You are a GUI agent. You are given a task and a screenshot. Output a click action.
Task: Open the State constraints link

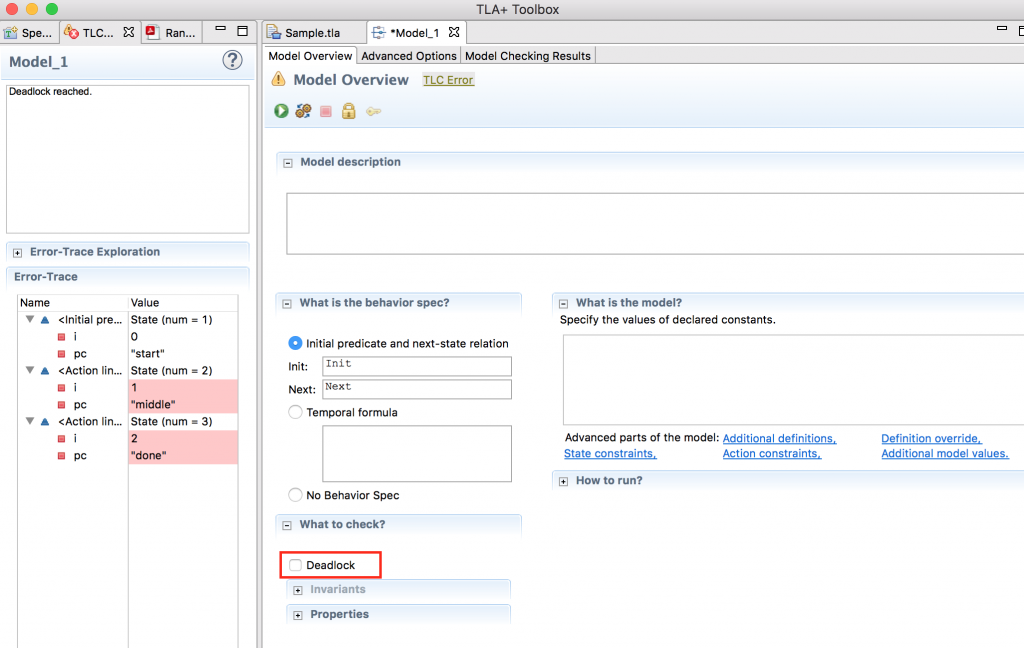click(610, 453)
